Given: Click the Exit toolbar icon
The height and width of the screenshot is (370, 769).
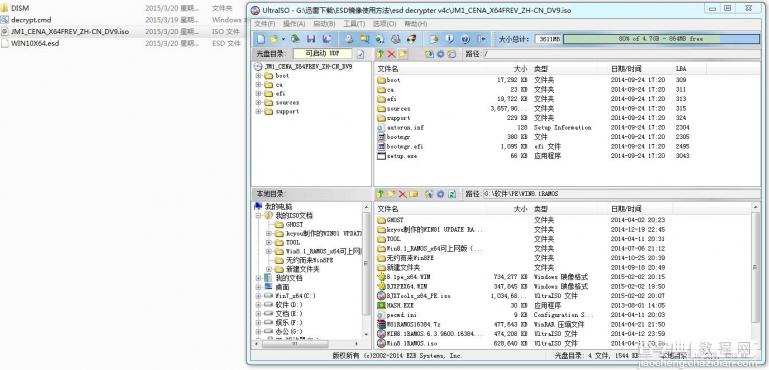Looking at the screenshot, I should 482,39.
